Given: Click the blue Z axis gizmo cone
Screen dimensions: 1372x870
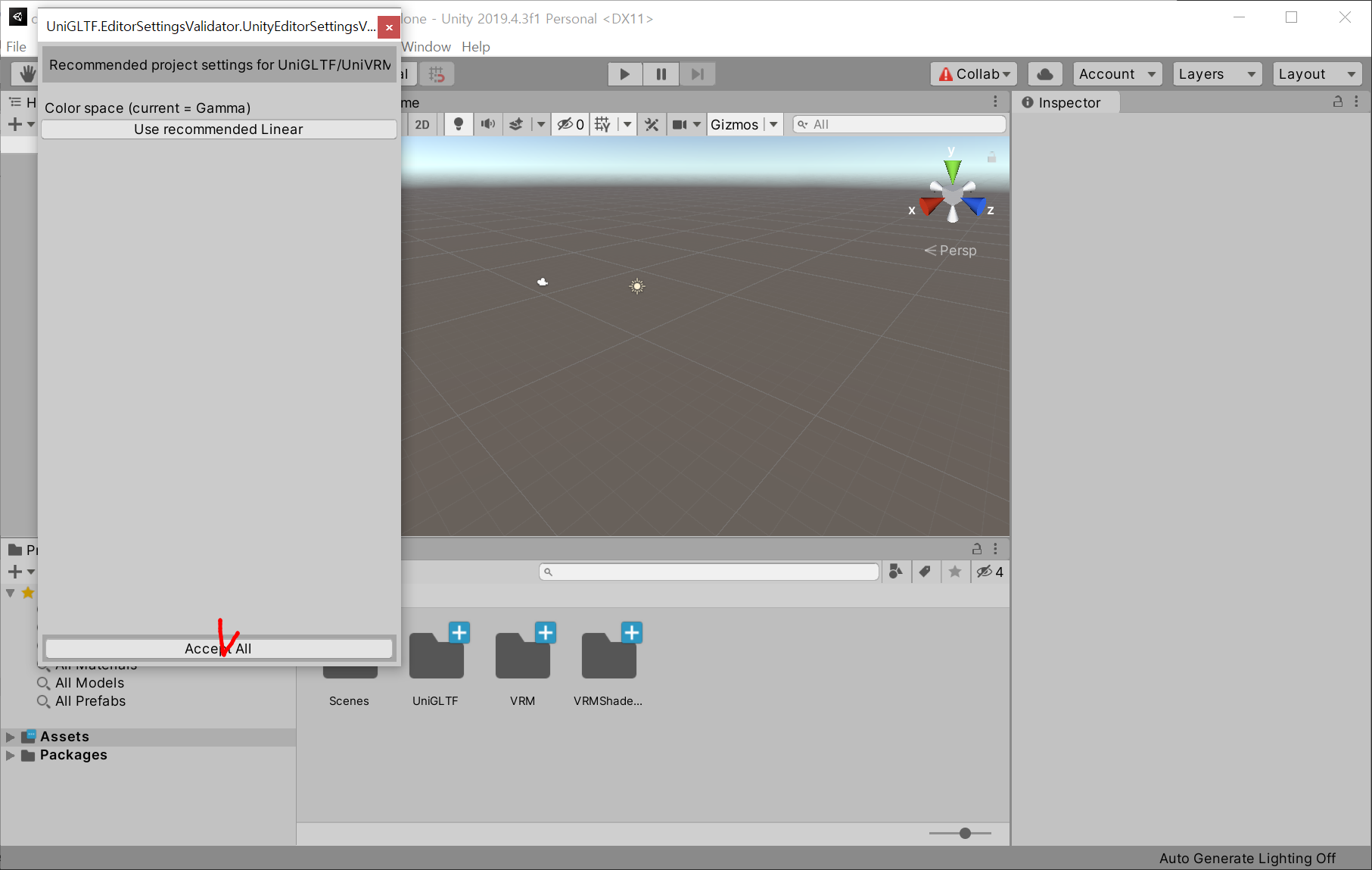Looking at the screenshot, I should (975, 205).
